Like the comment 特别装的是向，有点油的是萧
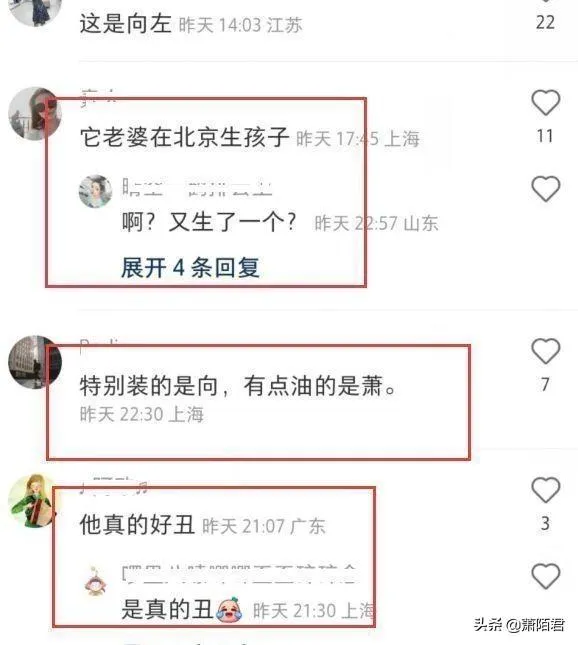This screenshot has height=645, width=578. pos(546,351)
